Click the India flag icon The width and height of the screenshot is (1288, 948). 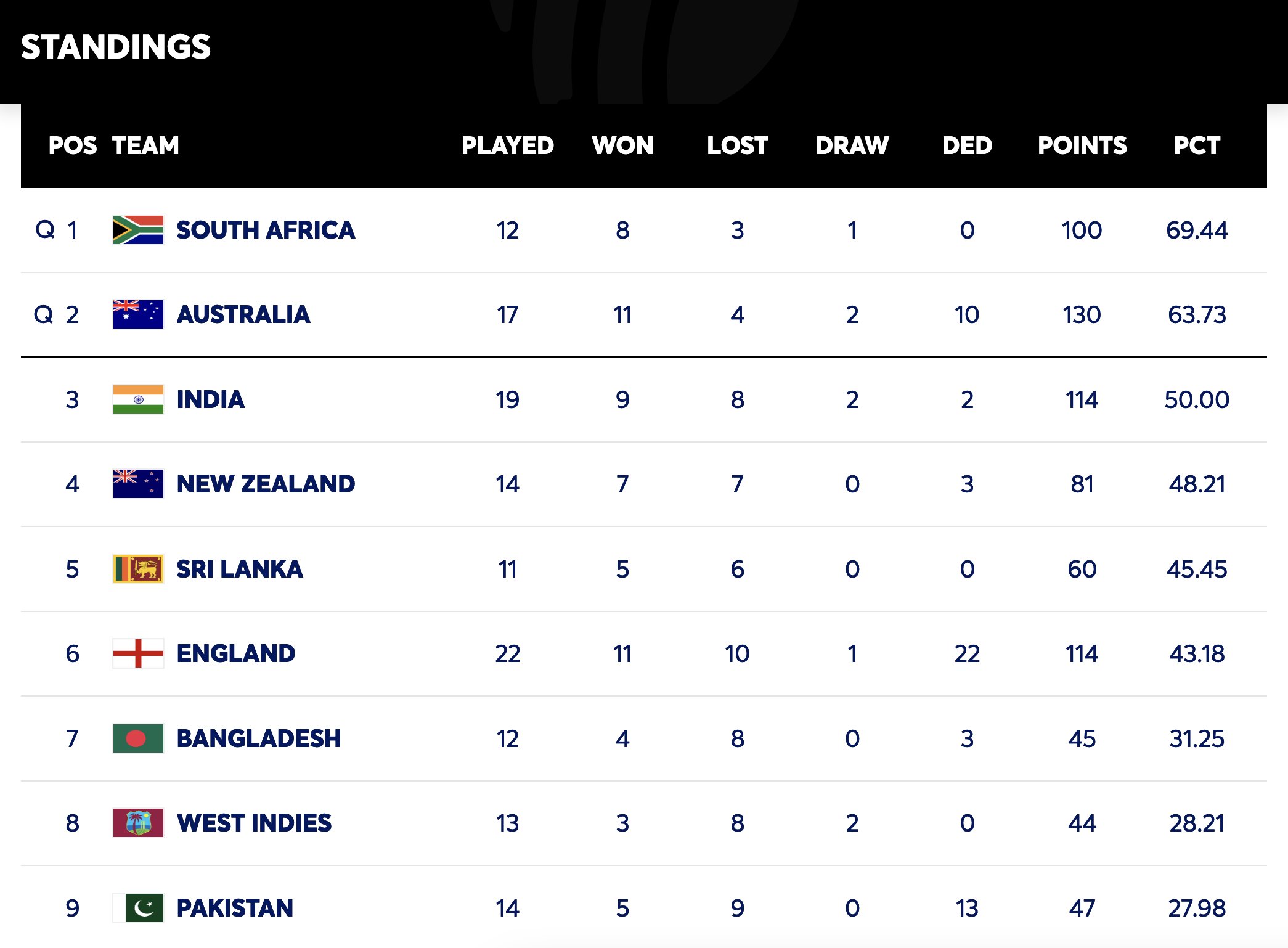pyautogui.click(x=138, y=399)
